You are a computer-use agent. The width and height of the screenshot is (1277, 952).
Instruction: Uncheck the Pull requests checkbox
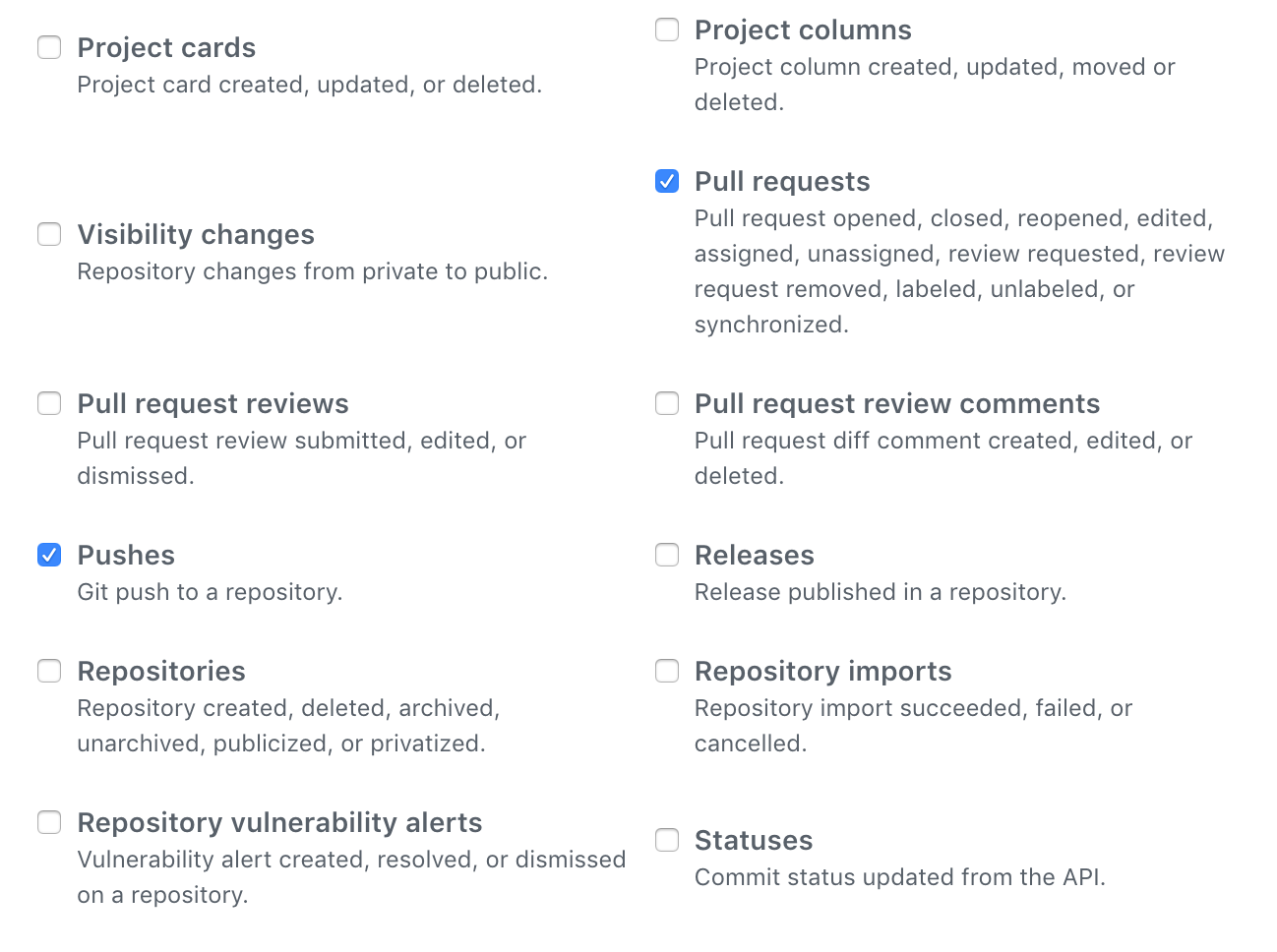coord(667,181)
